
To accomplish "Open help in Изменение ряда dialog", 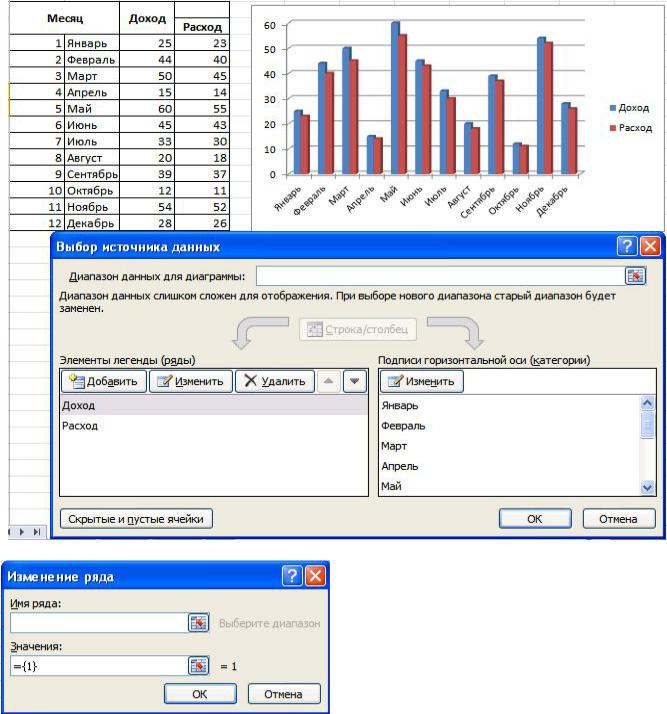I will pos(292,576).
